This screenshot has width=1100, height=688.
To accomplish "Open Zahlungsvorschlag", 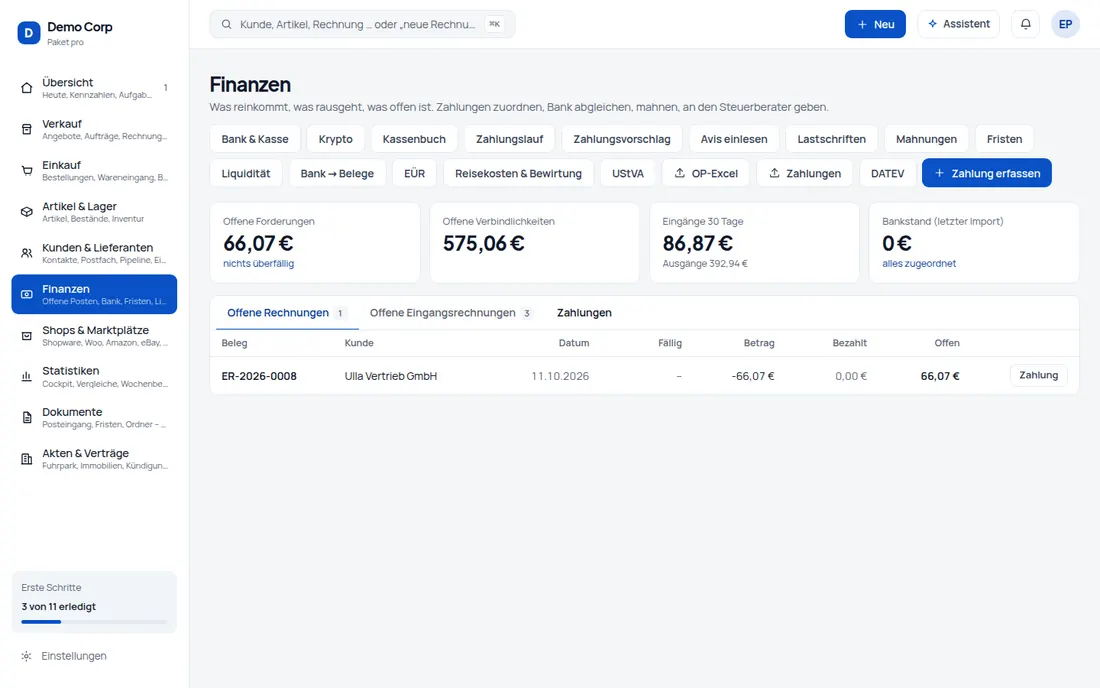I will [622, 139].
